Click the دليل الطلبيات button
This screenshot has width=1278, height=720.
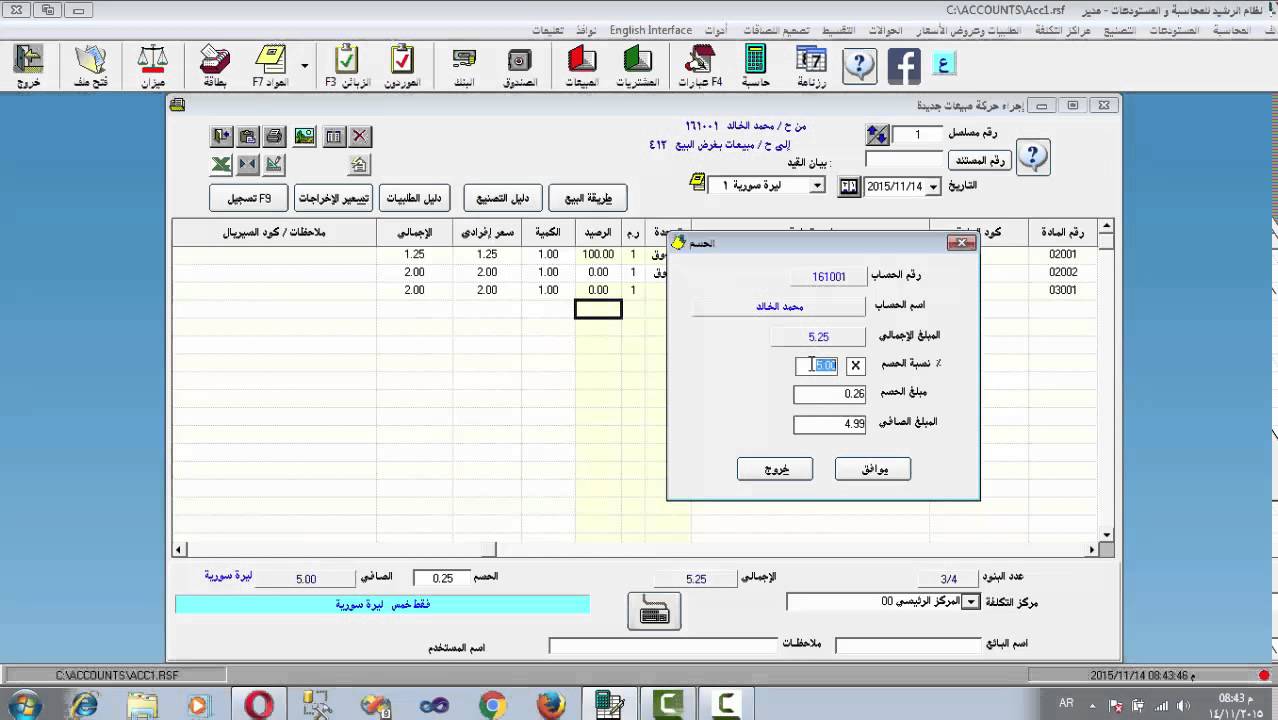pos(414,198)
